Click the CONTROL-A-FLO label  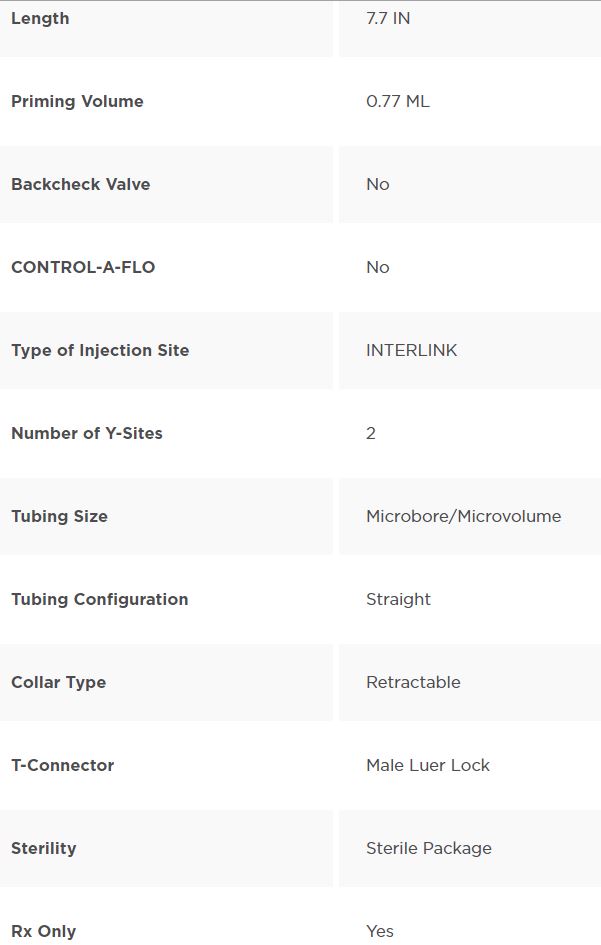83,267
